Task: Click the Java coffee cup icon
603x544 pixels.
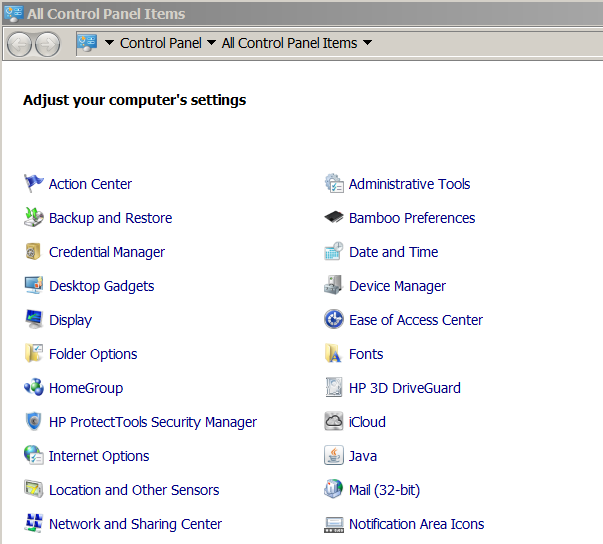Action: click(x=334, y=455)
